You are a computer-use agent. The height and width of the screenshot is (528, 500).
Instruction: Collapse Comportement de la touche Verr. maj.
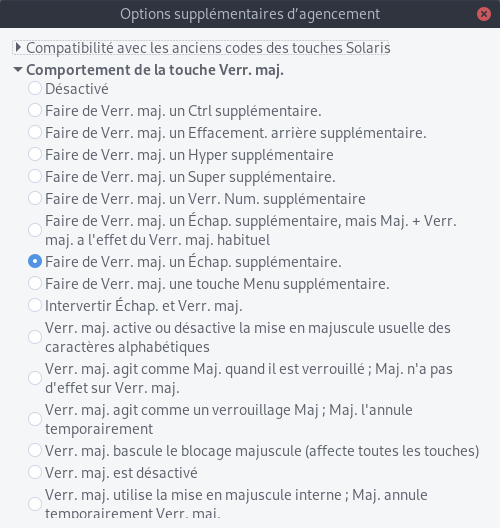click(x=18, y=70)
